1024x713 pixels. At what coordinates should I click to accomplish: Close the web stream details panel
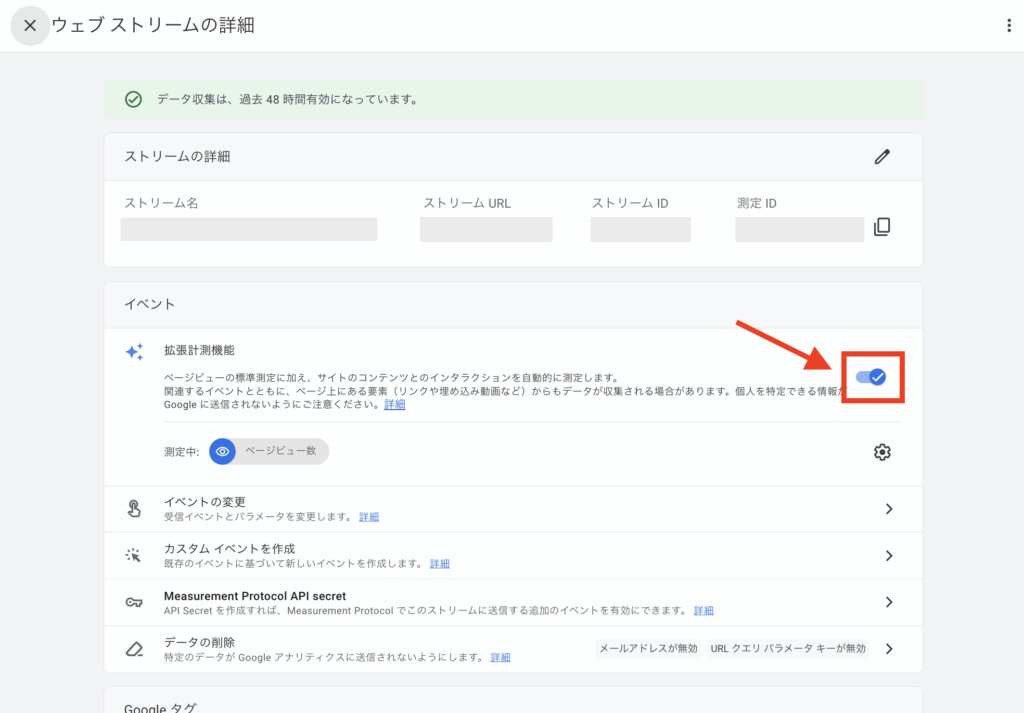pyautogui.click(x=30, y=25)
